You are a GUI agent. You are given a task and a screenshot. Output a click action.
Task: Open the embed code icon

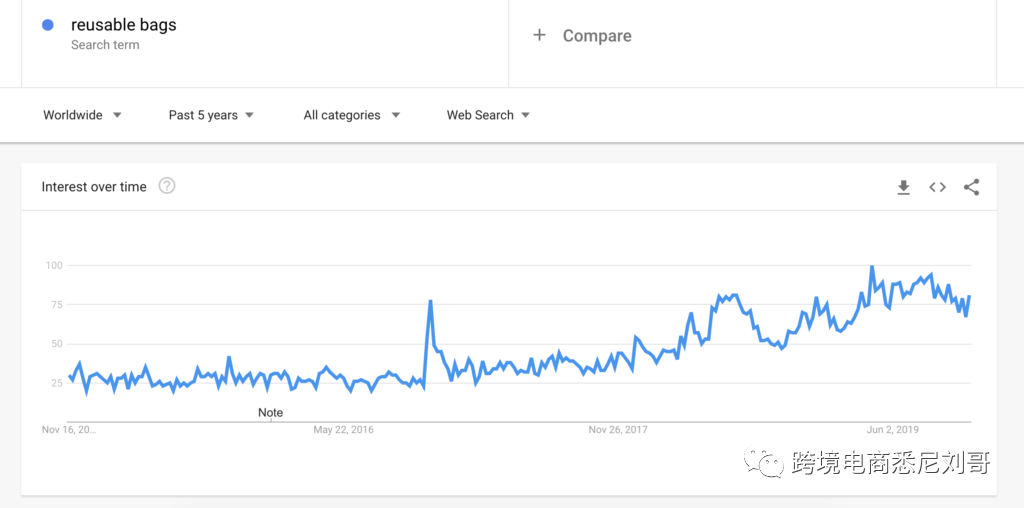point(937,187)
